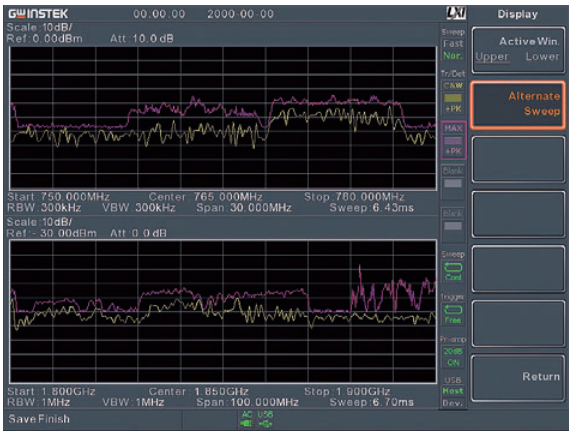Screen dimensions: 573x437
Task: Select the Fast sweep mode indicator
Action: (453, 44)
